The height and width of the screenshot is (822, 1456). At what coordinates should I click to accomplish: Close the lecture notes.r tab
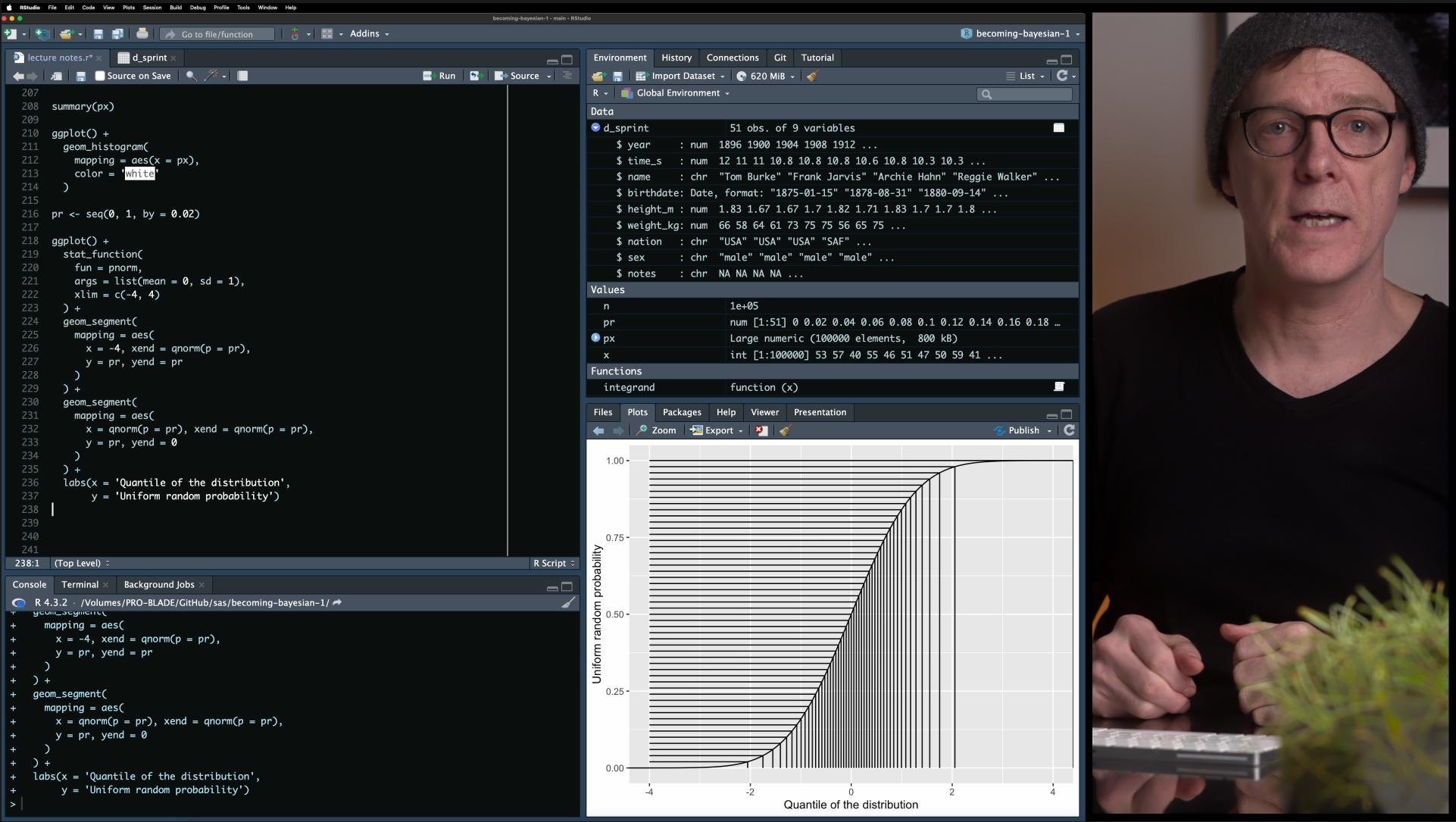pyautogui.click(x=98, y=58)
